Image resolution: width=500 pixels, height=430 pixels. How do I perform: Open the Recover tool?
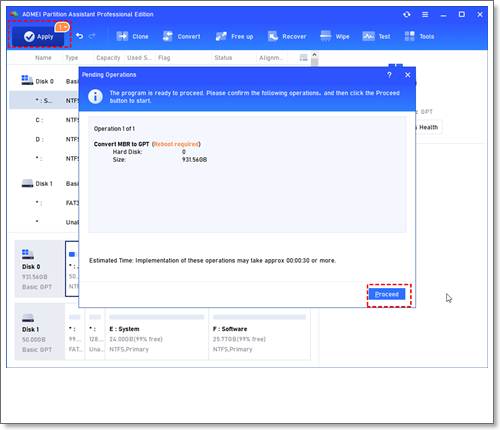[x=287, y=36]
